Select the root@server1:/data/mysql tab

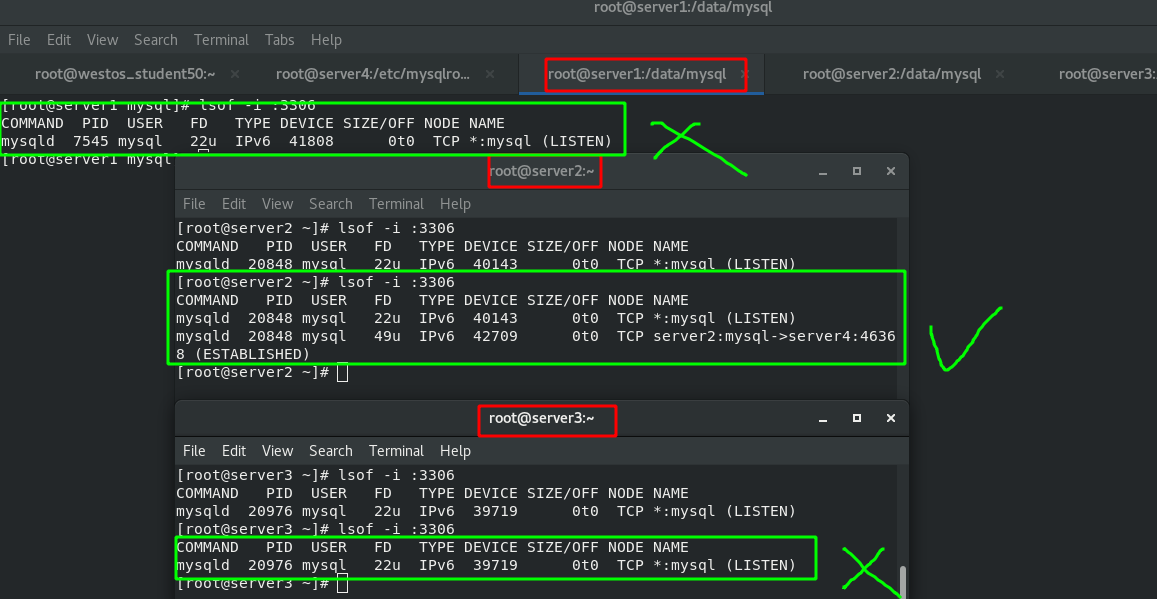tap(637, 74)
